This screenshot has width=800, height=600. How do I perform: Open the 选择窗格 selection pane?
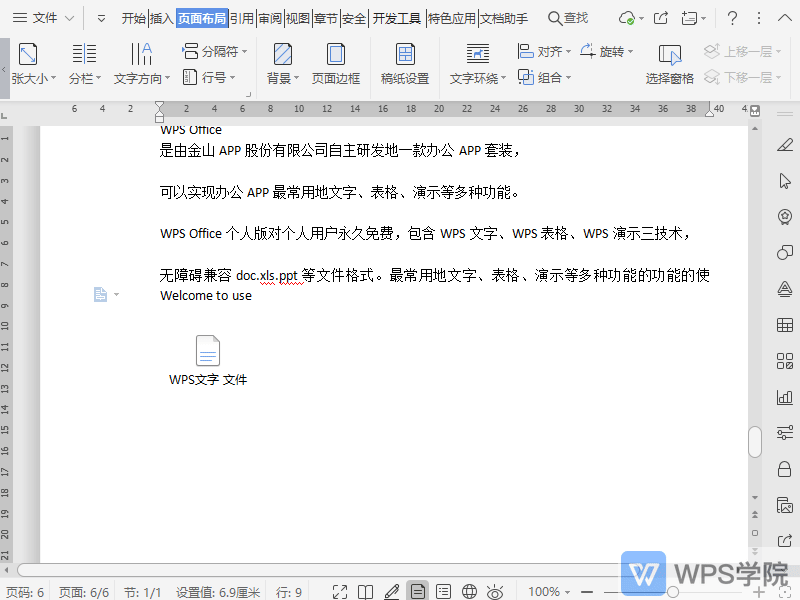coord(669,64)
